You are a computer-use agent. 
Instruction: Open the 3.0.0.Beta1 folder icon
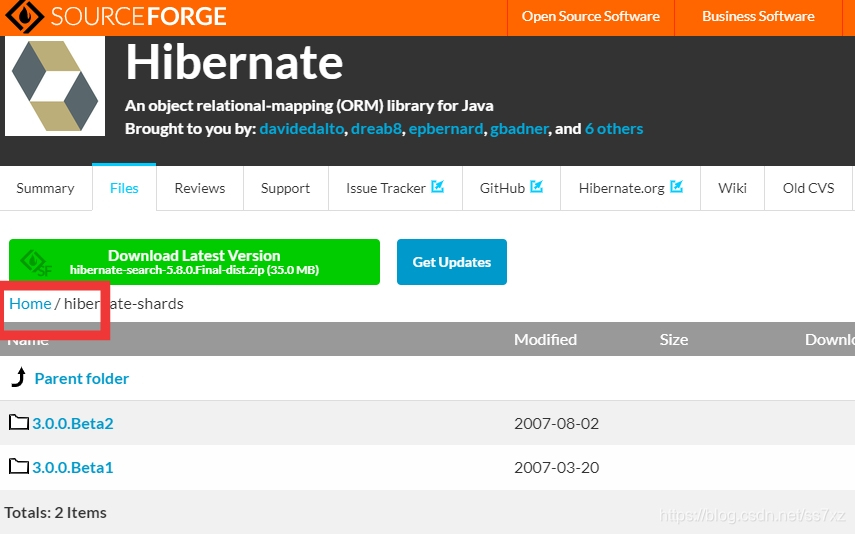[19, 466]
